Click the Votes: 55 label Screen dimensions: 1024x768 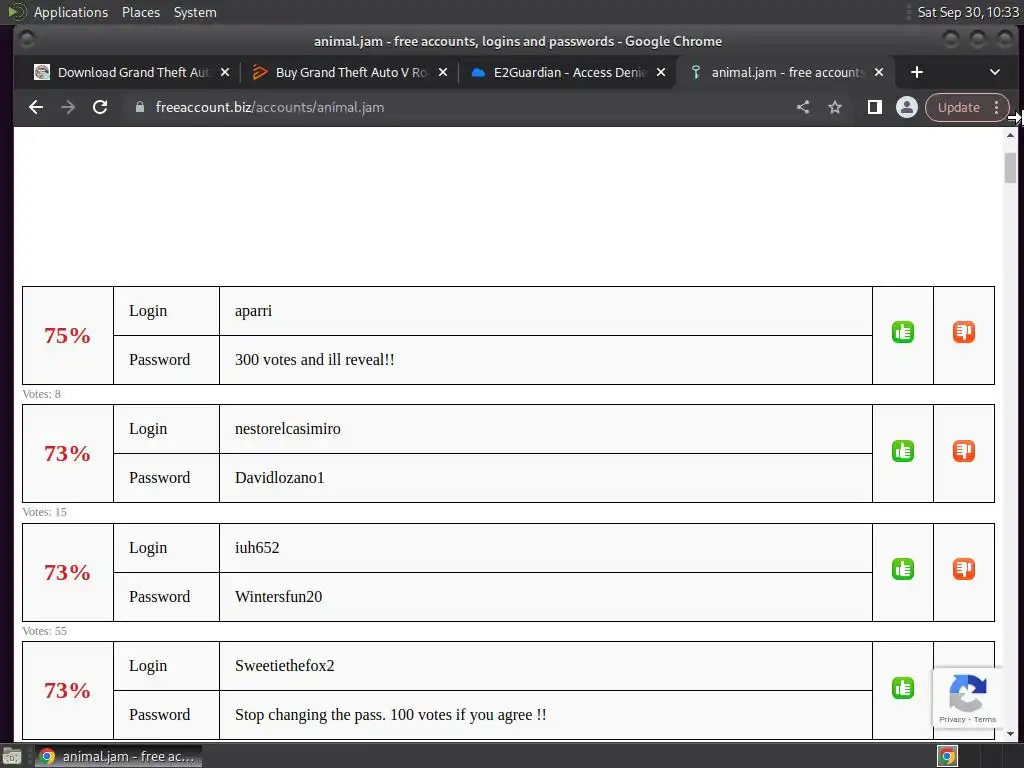click(44, 631)
